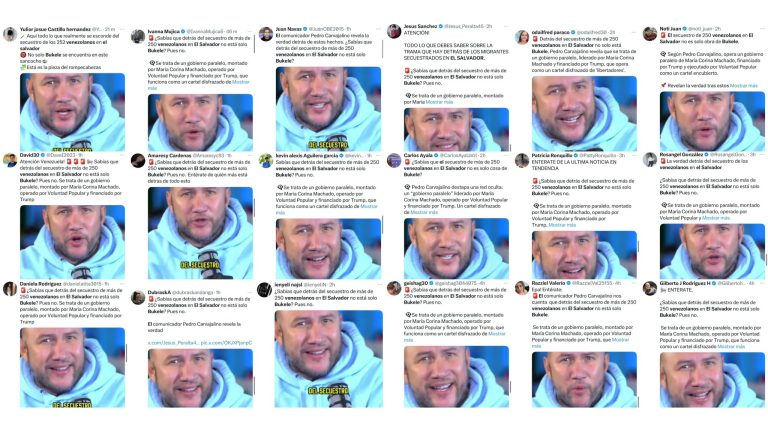Open the kevin alexis Aguilera garcia name link
The width and height of the screenshot is (768, 431).
(x=307, y=155)
